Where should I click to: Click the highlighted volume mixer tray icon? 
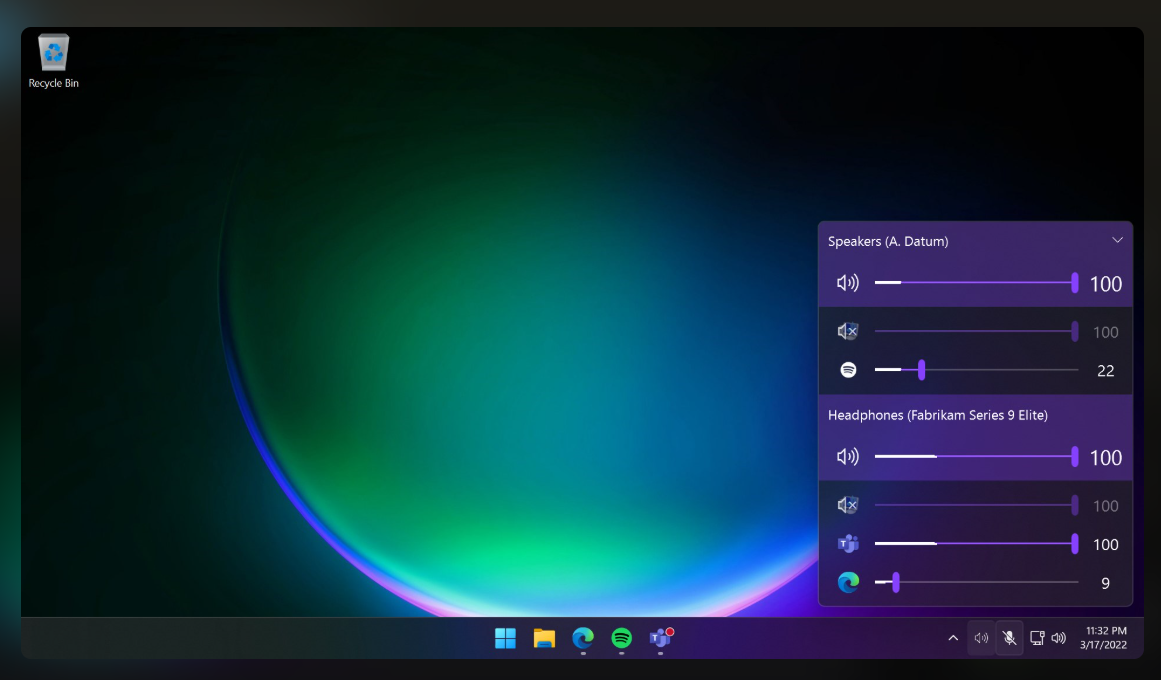(981, 638)
